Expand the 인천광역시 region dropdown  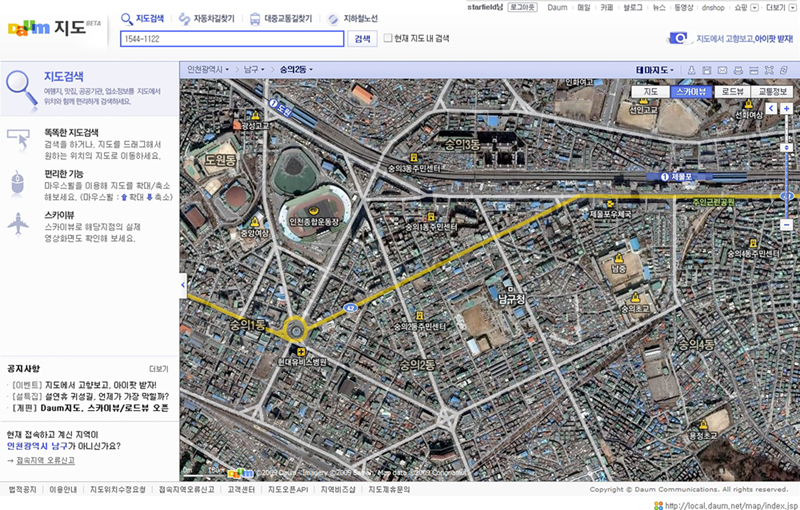(x=208, y=69)
